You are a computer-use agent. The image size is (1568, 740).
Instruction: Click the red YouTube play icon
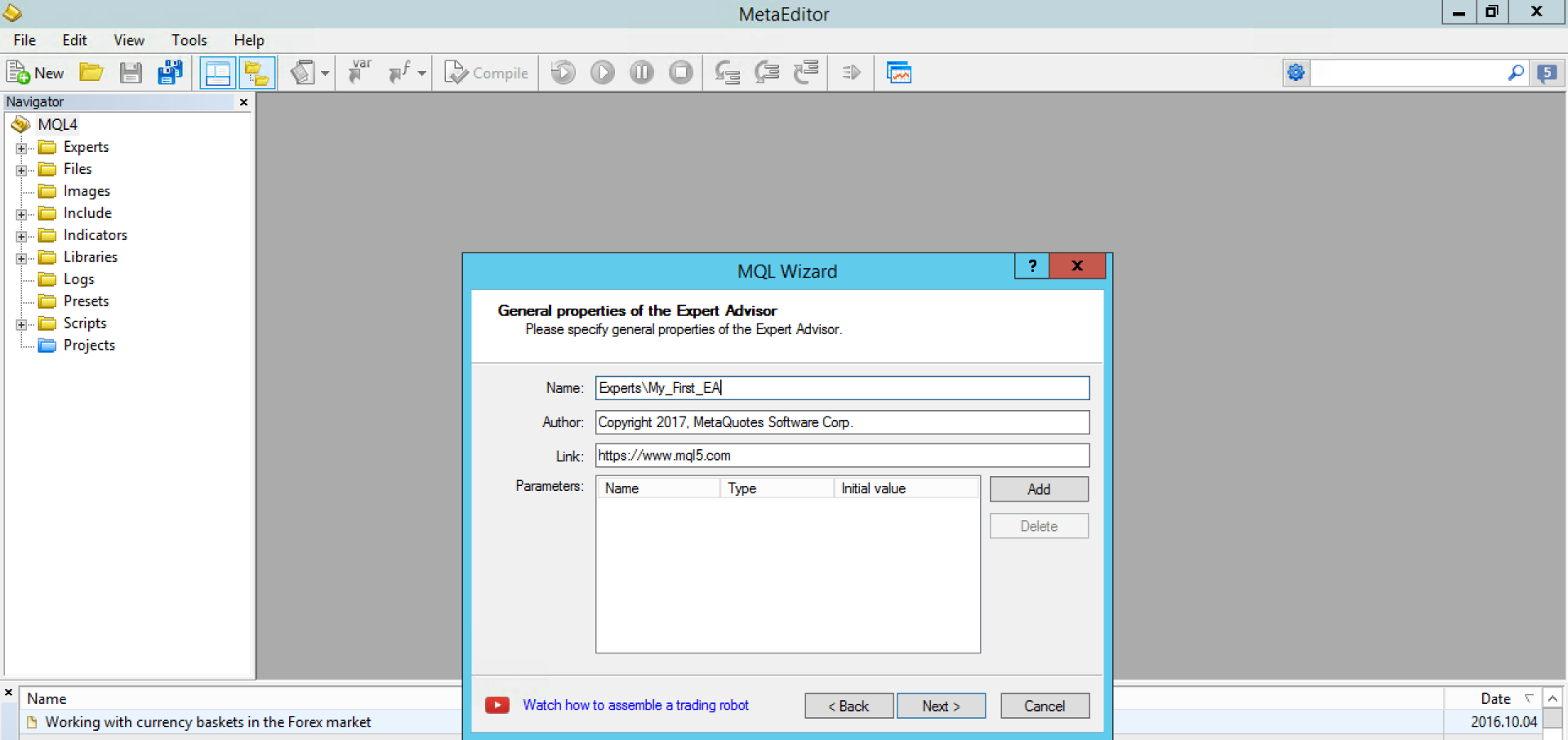pos(497,705)
